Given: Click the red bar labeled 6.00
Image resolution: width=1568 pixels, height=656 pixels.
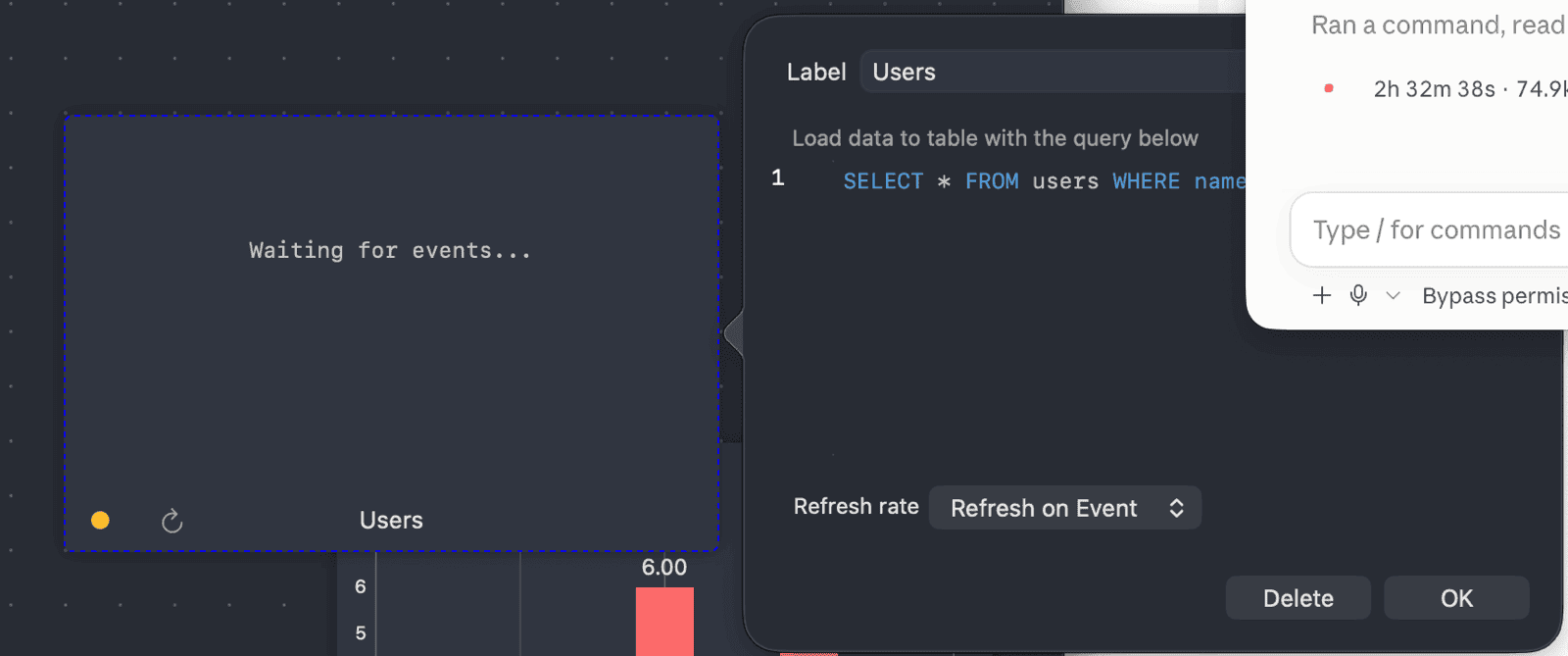Looking at the screenshot, I should click(664, 622).
